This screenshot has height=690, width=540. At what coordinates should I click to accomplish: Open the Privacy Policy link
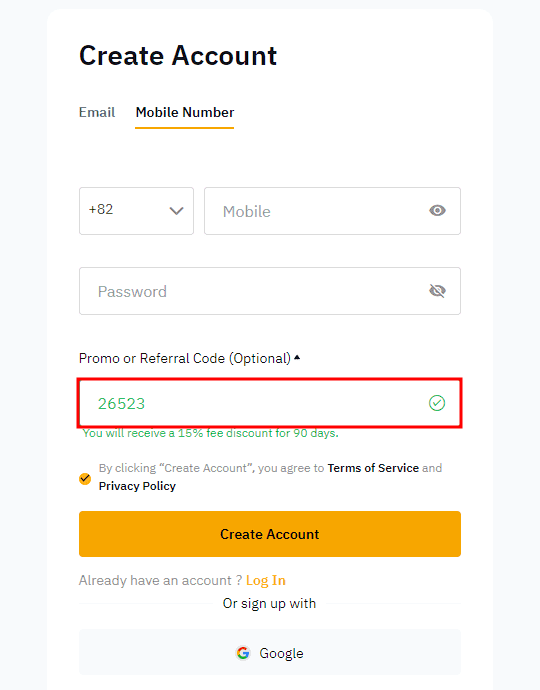[x=137, y=486]
